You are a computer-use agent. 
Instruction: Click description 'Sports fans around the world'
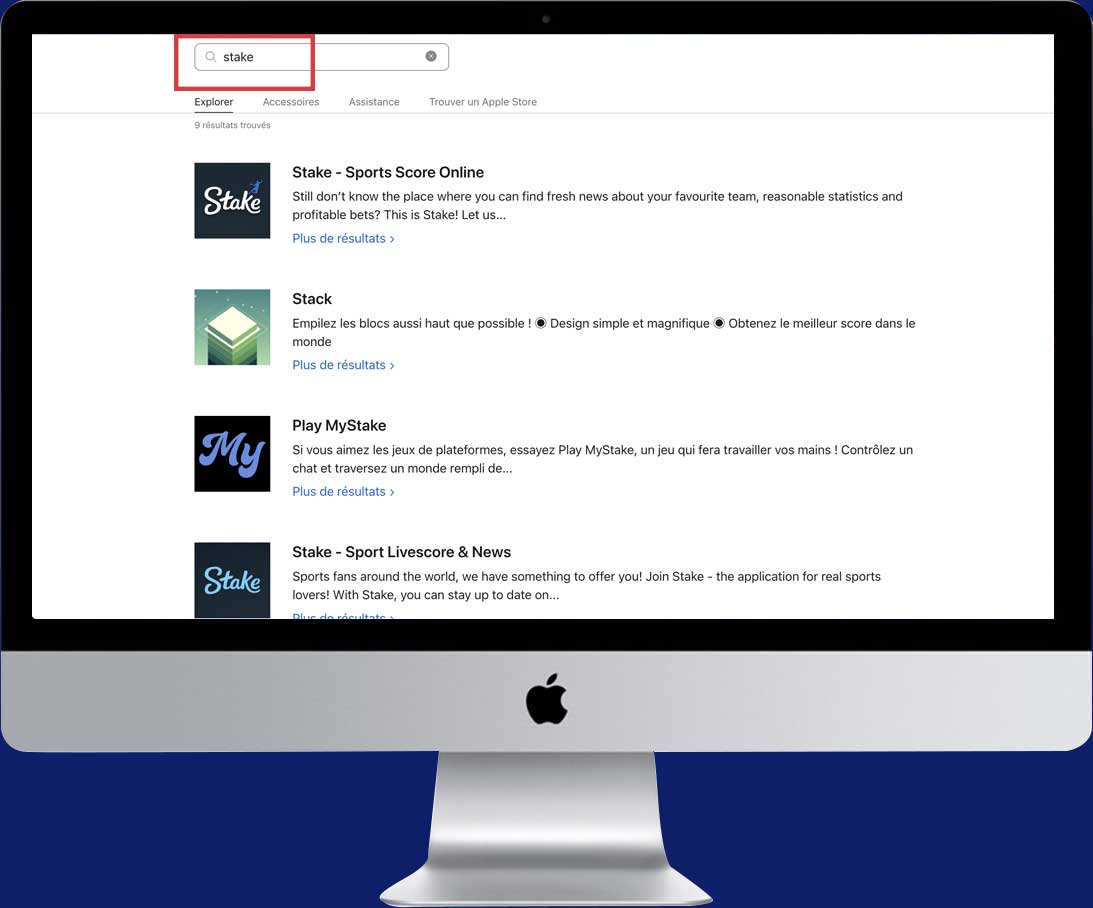click(x=586, y=585)
